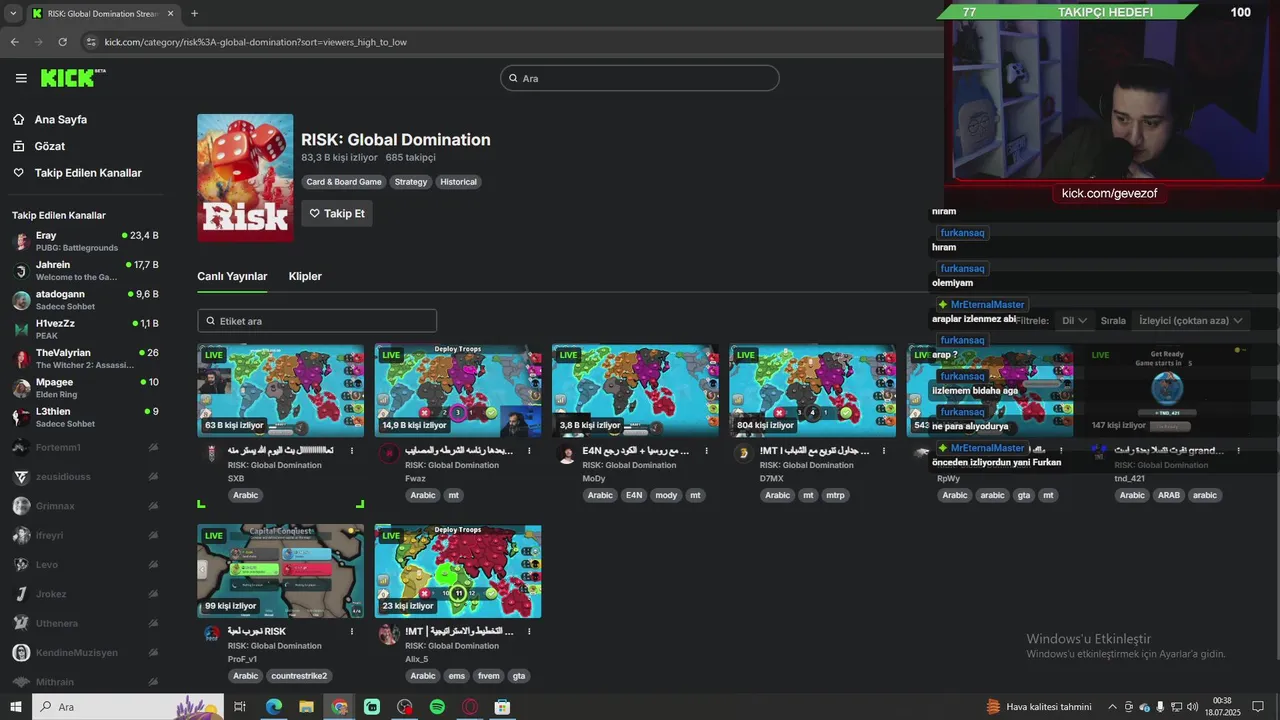Open more options for SXB stream card
Screen dimensions: 1280x720
coord(352,451)
